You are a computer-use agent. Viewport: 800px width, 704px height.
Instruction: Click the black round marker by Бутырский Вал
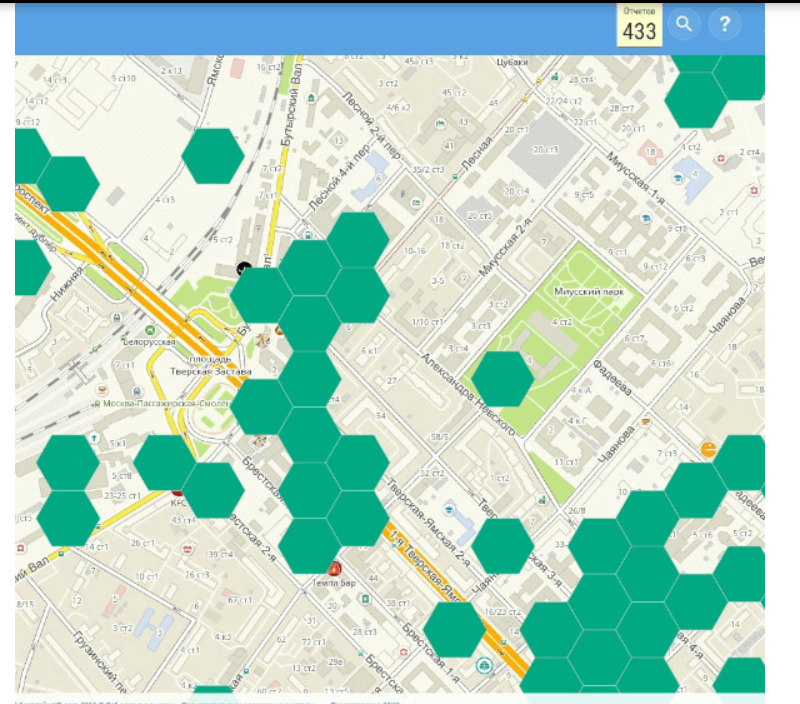(x=244, y=267)
